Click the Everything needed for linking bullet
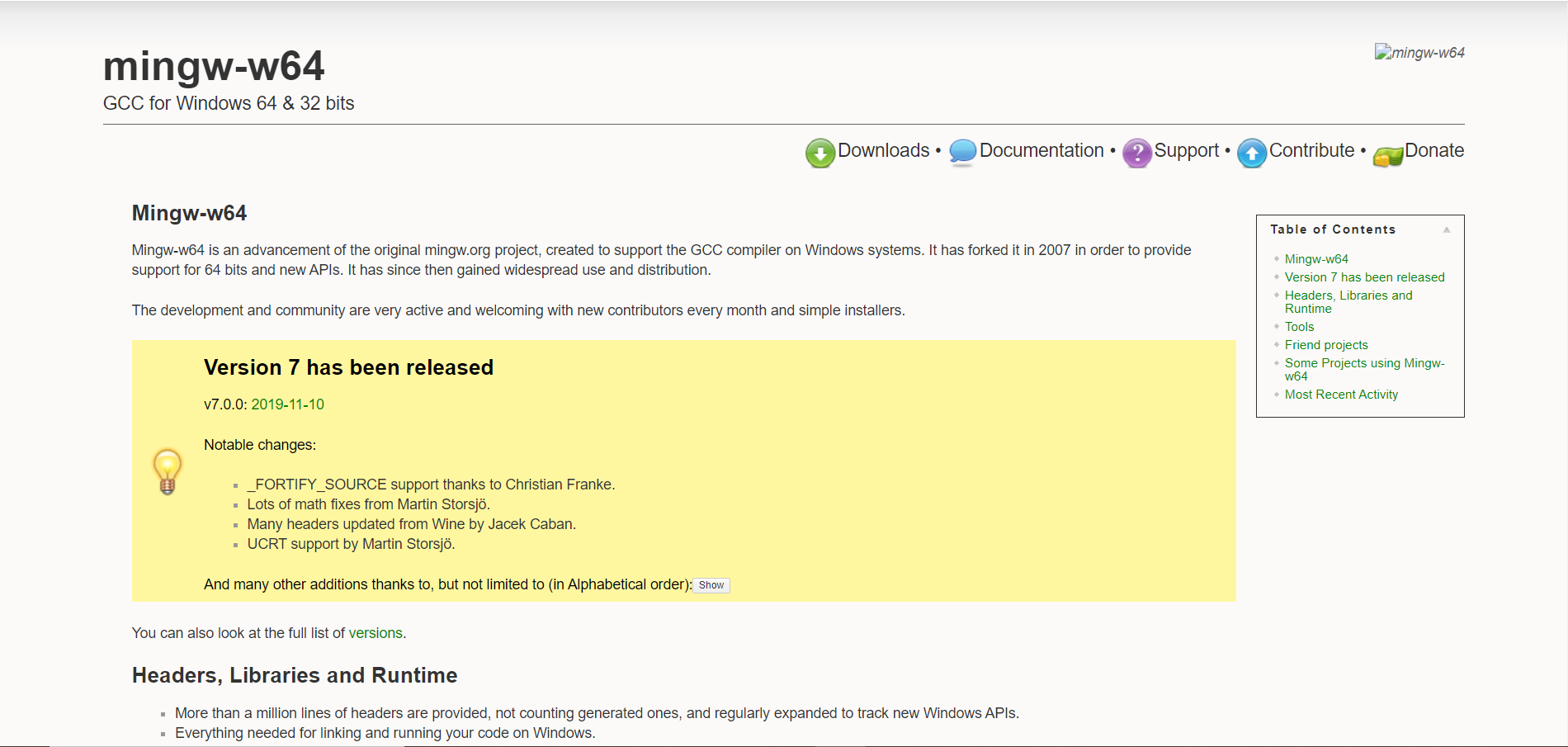 pos(385,733)
